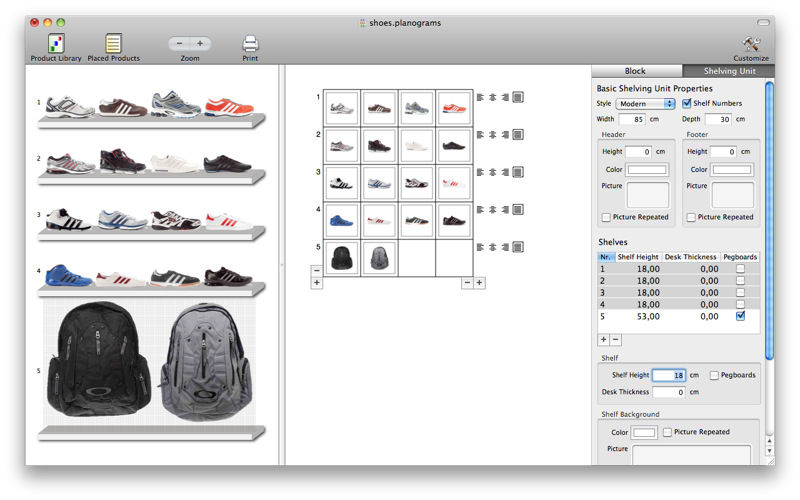Click the fill icon for shelf 1
800x500 pixels.
[518, 97]
